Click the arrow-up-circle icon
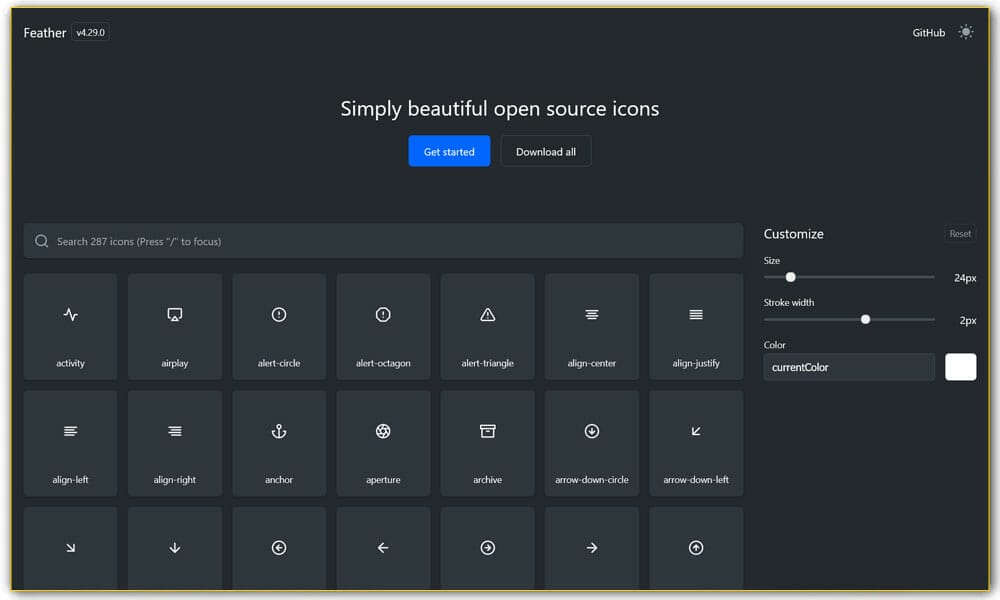The image size is (1000, 600). (x=696, y=548)
